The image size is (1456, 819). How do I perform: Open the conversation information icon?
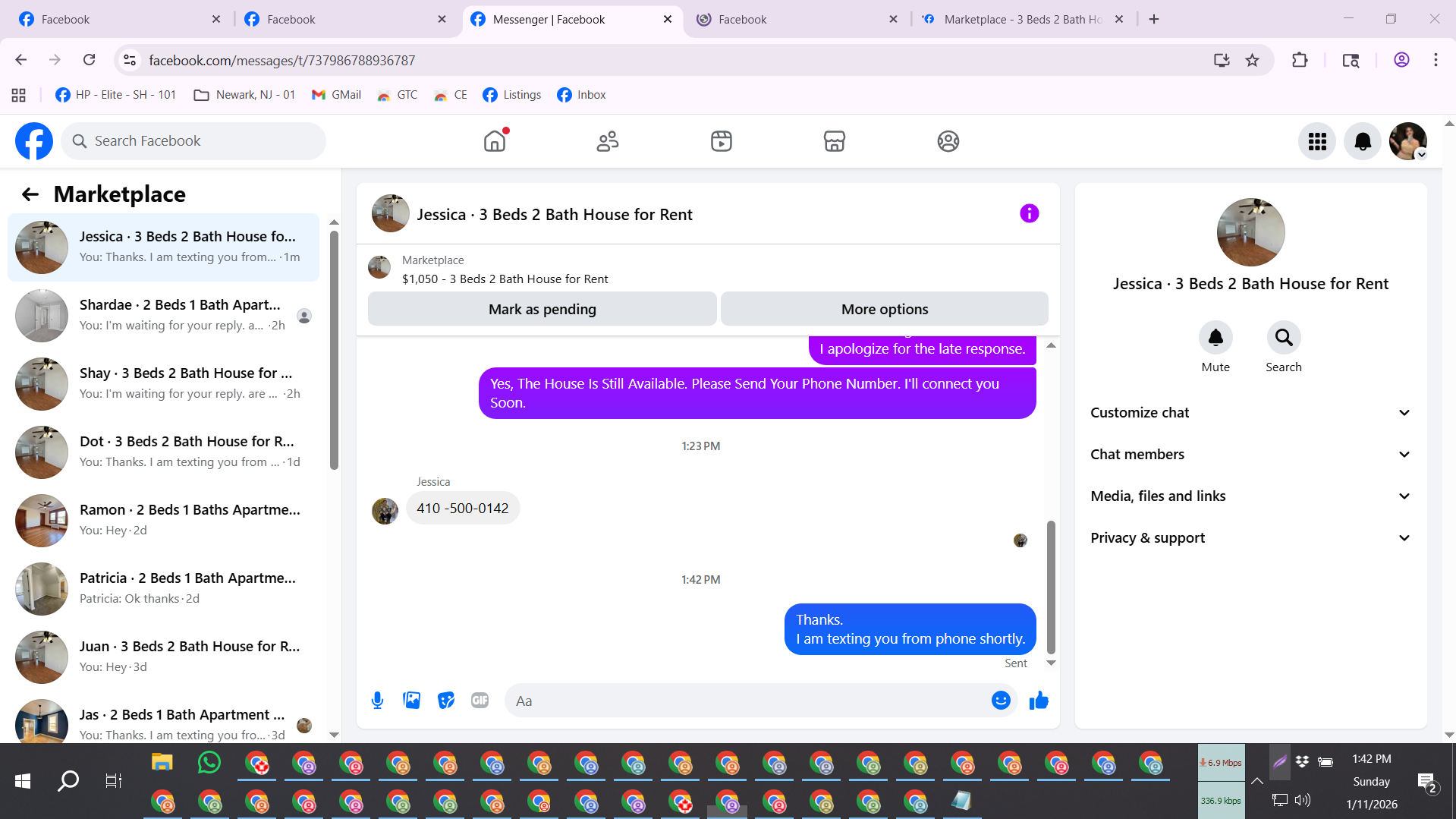point(1029,214)
